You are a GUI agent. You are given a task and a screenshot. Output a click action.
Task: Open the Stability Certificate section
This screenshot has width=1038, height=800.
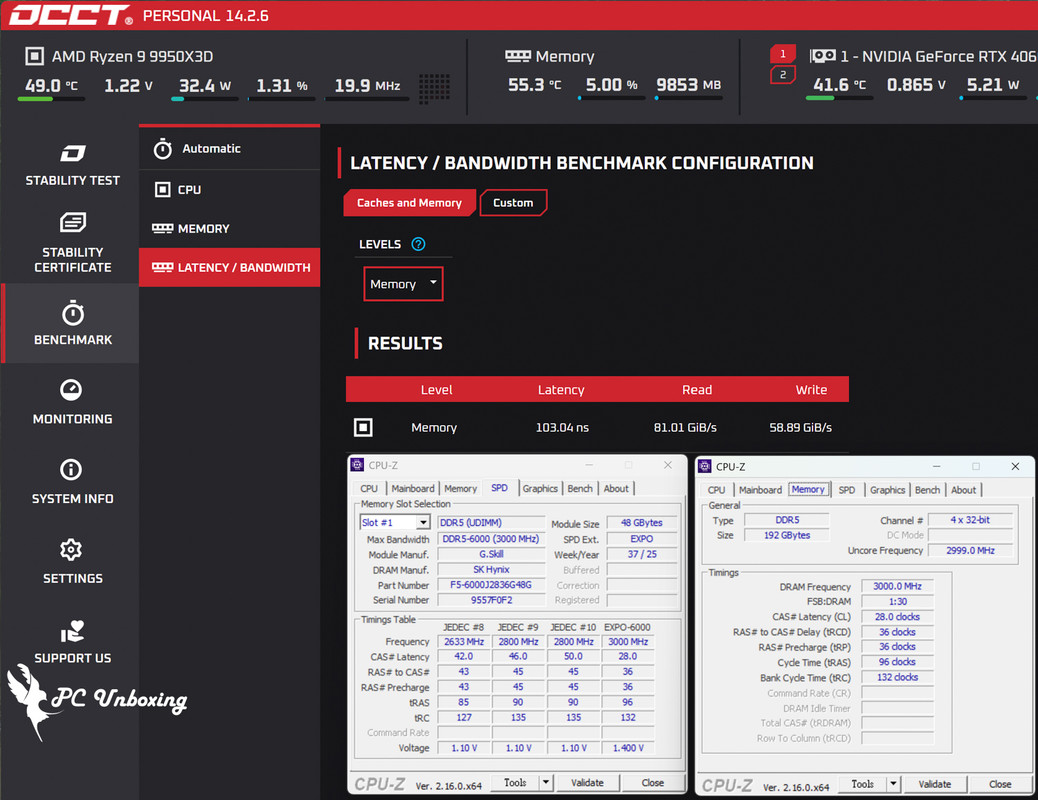pyautogui.click(x=72, y=242)
